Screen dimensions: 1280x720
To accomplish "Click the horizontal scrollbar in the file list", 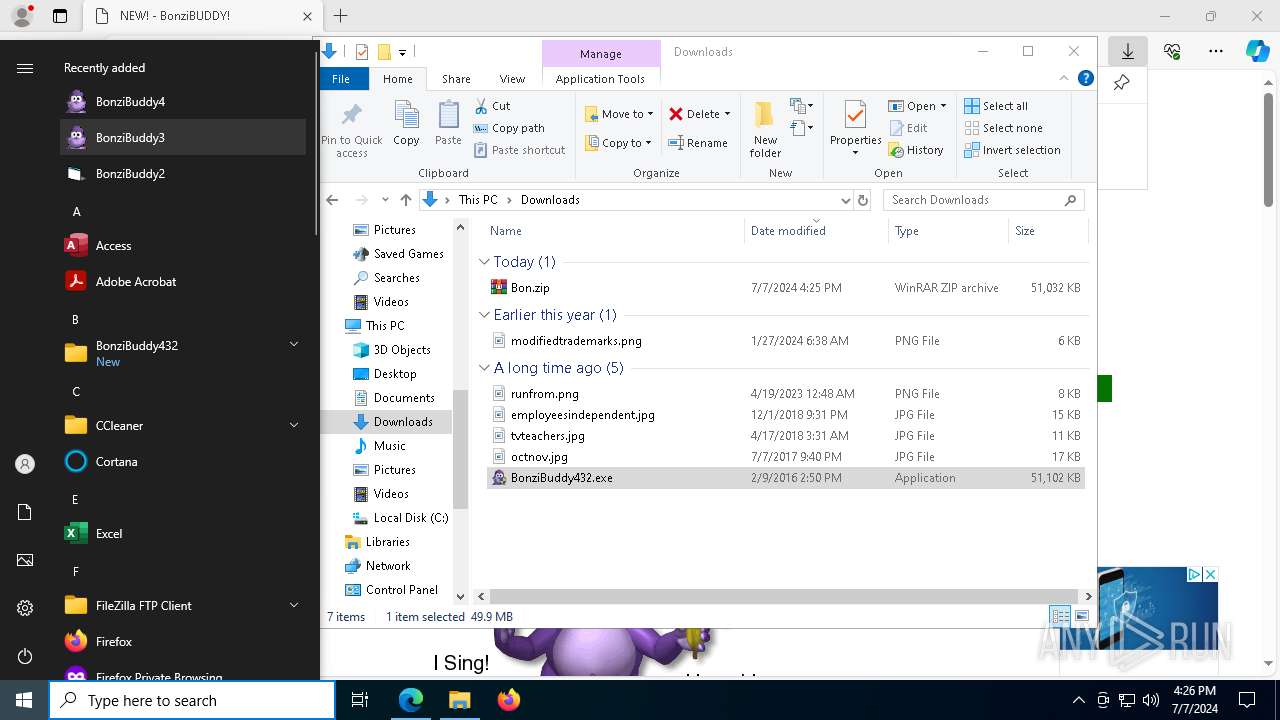I will tap(785, 596).
